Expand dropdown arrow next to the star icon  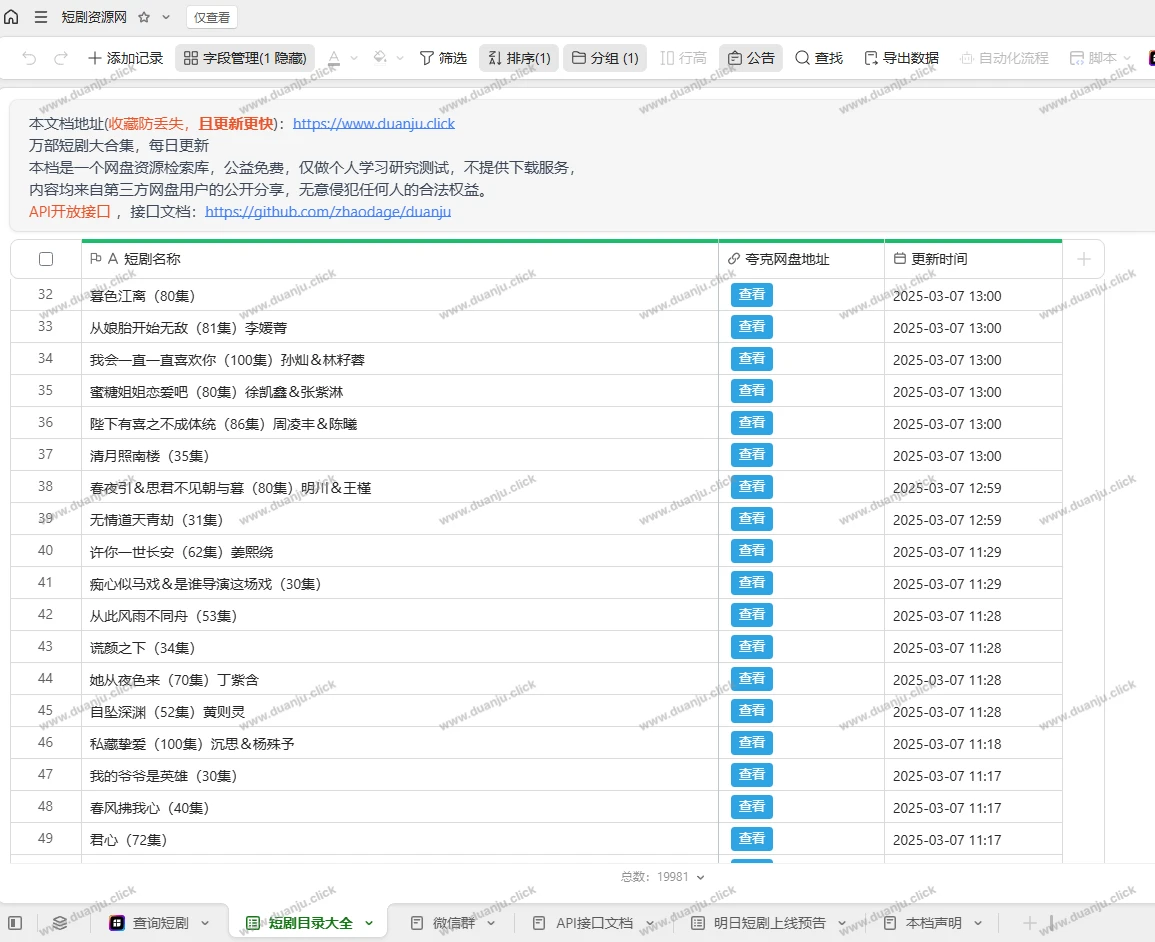click(x=166, y=17)
